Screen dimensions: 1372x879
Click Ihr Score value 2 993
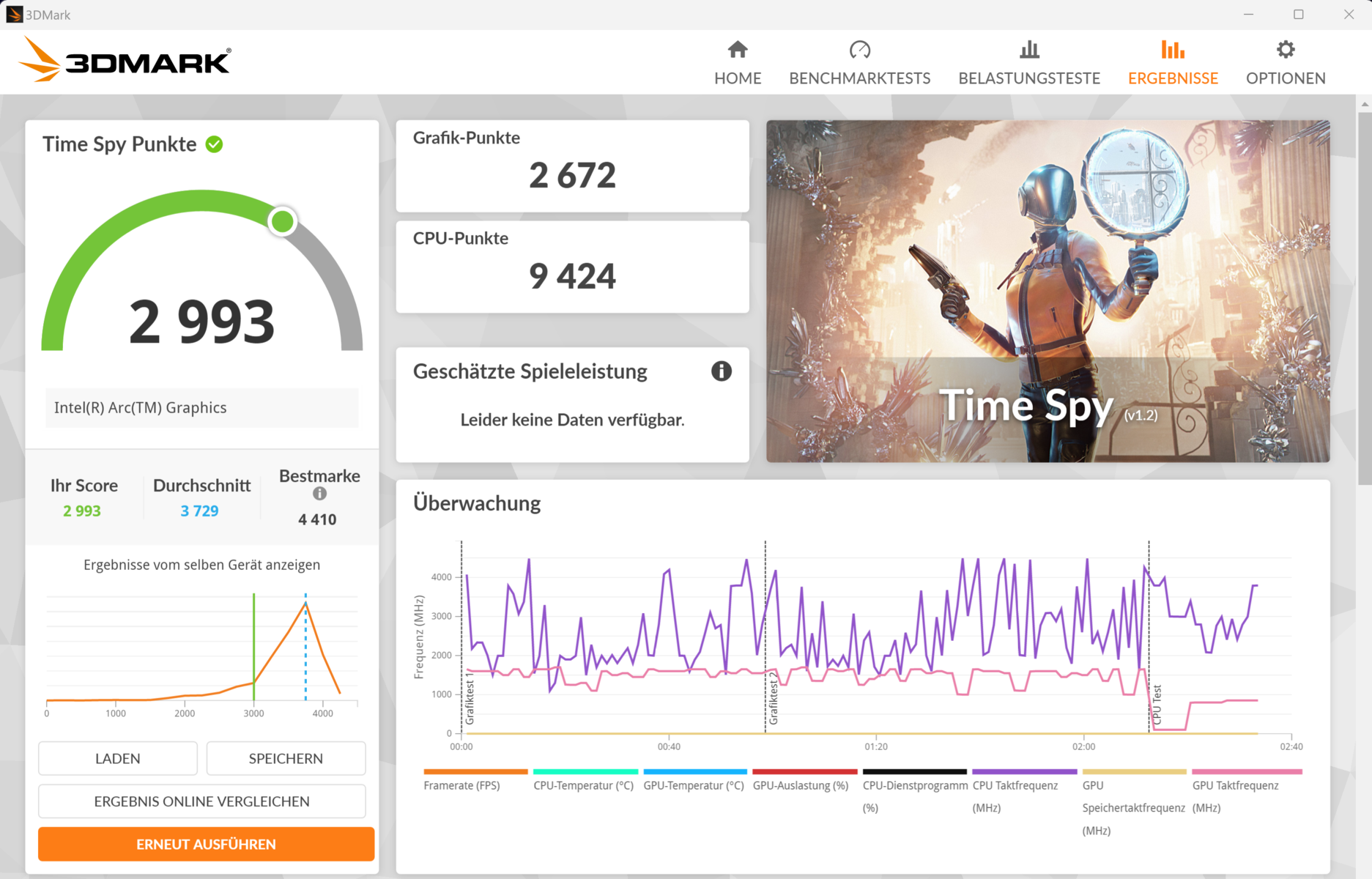pos(82,511)
